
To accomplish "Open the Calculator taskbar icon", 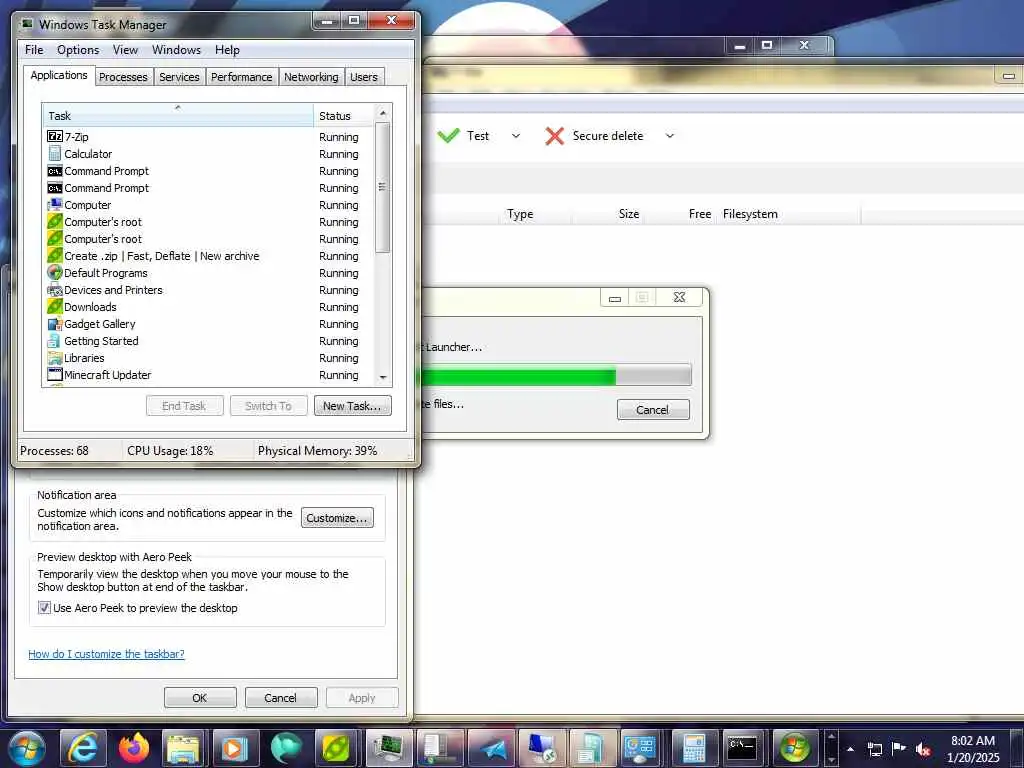I will tap(693, 748).
